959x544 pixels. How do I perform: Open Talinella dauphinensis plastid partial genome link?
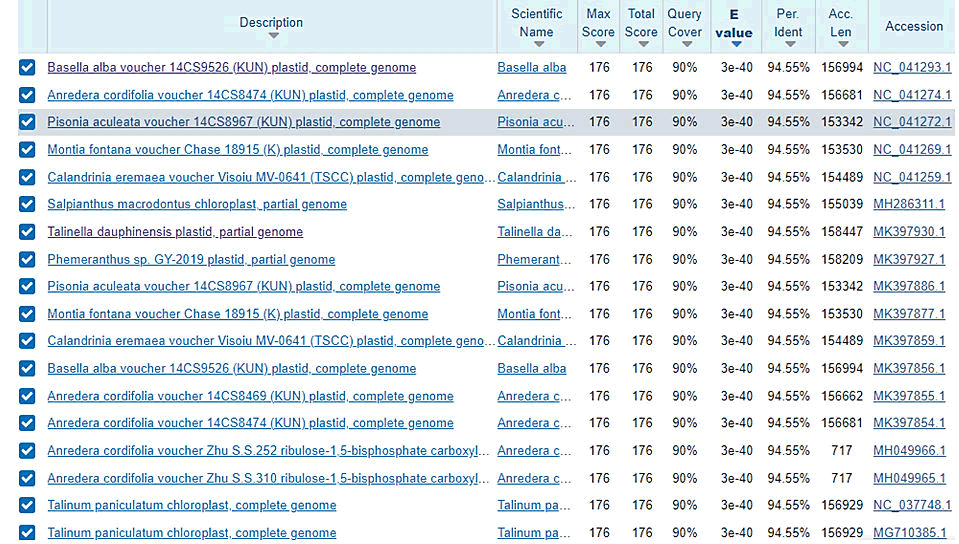pyautogui.click(x=175, y=232)
